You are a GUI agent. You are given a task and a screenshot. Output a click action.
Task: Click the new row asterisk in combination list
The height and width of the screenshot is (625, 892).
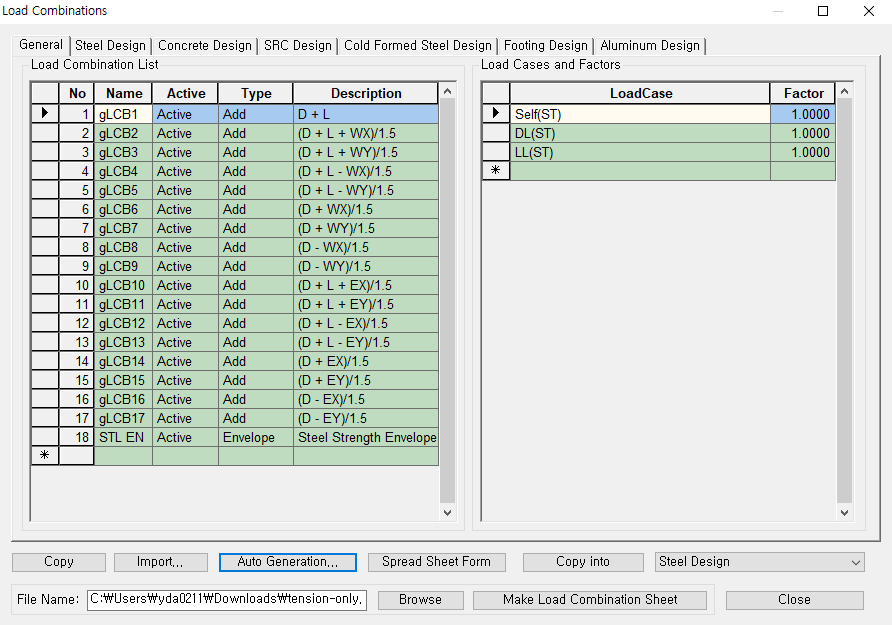pos(45,456)
